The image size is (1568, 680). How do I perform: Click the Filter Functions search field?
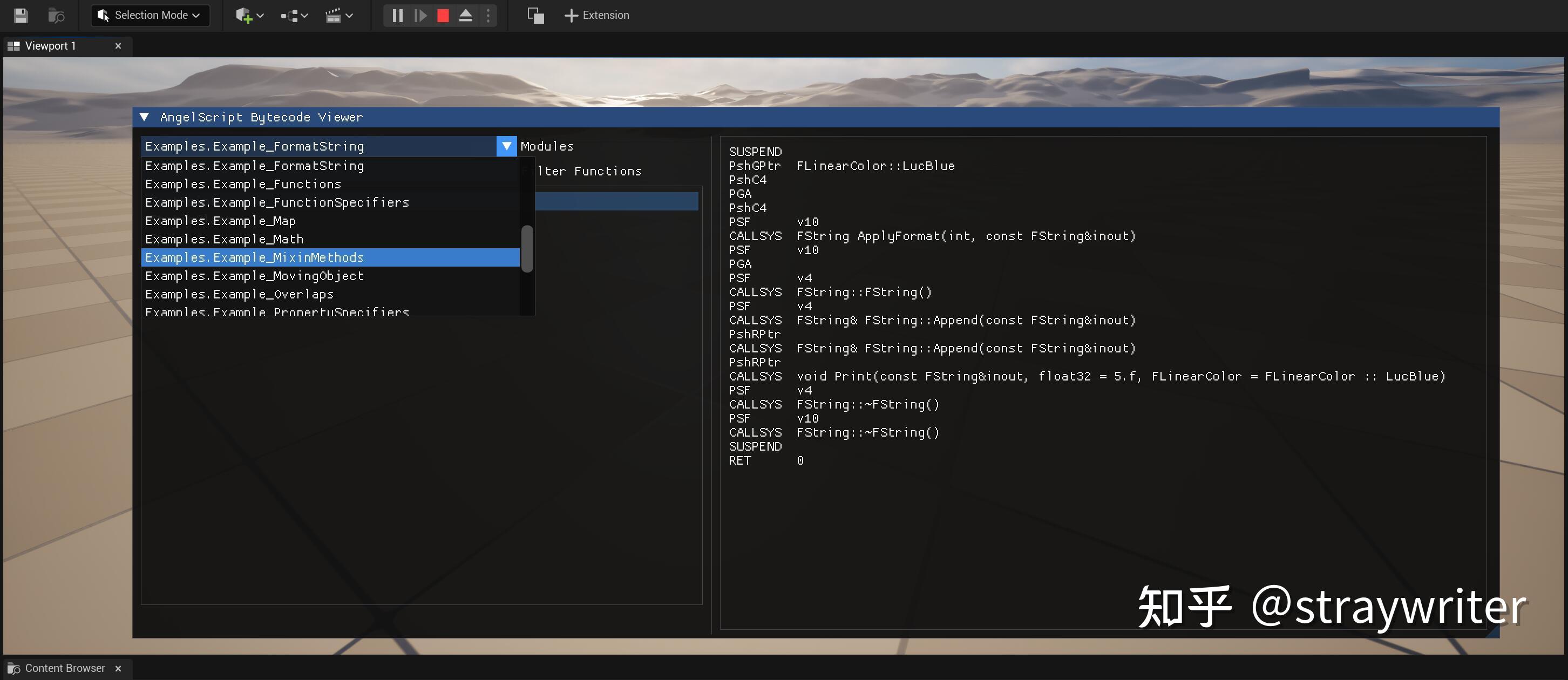coord(609,171)
